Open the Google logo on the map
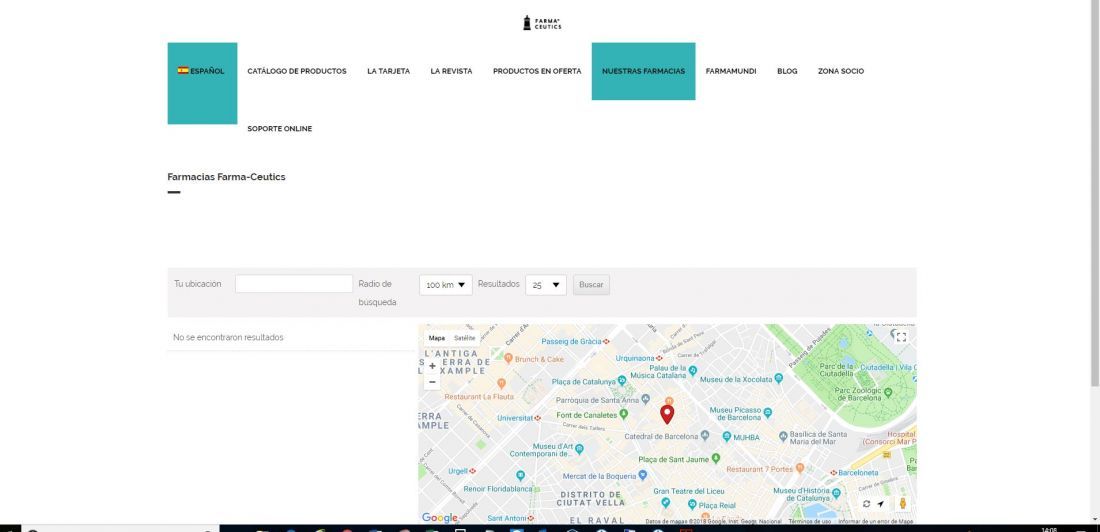The width and height of the screenshot is (1100, 532). point(440,518)
